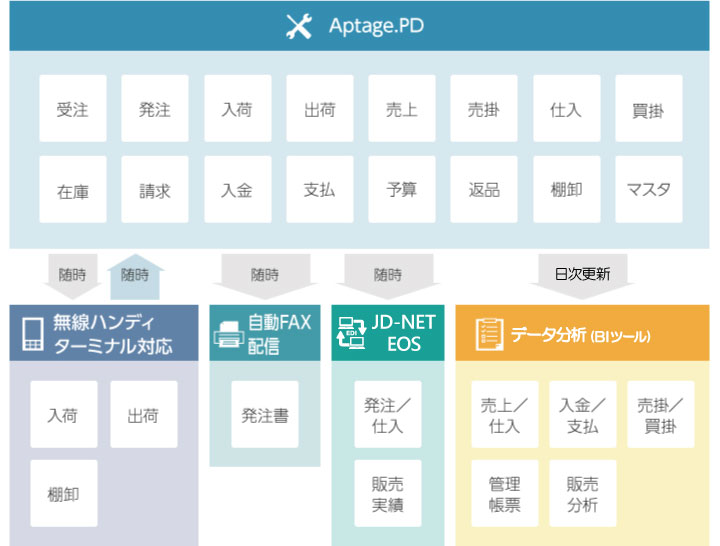
Task: Click the JD-NET EDI computers icon
Action: [351, 333]
